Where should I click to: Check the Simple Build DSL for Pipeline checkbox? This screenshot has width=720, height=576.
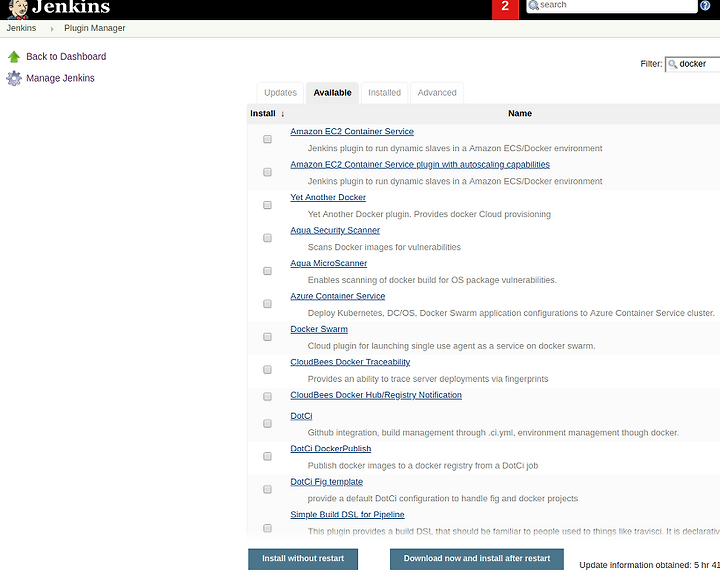coord(267,528)
